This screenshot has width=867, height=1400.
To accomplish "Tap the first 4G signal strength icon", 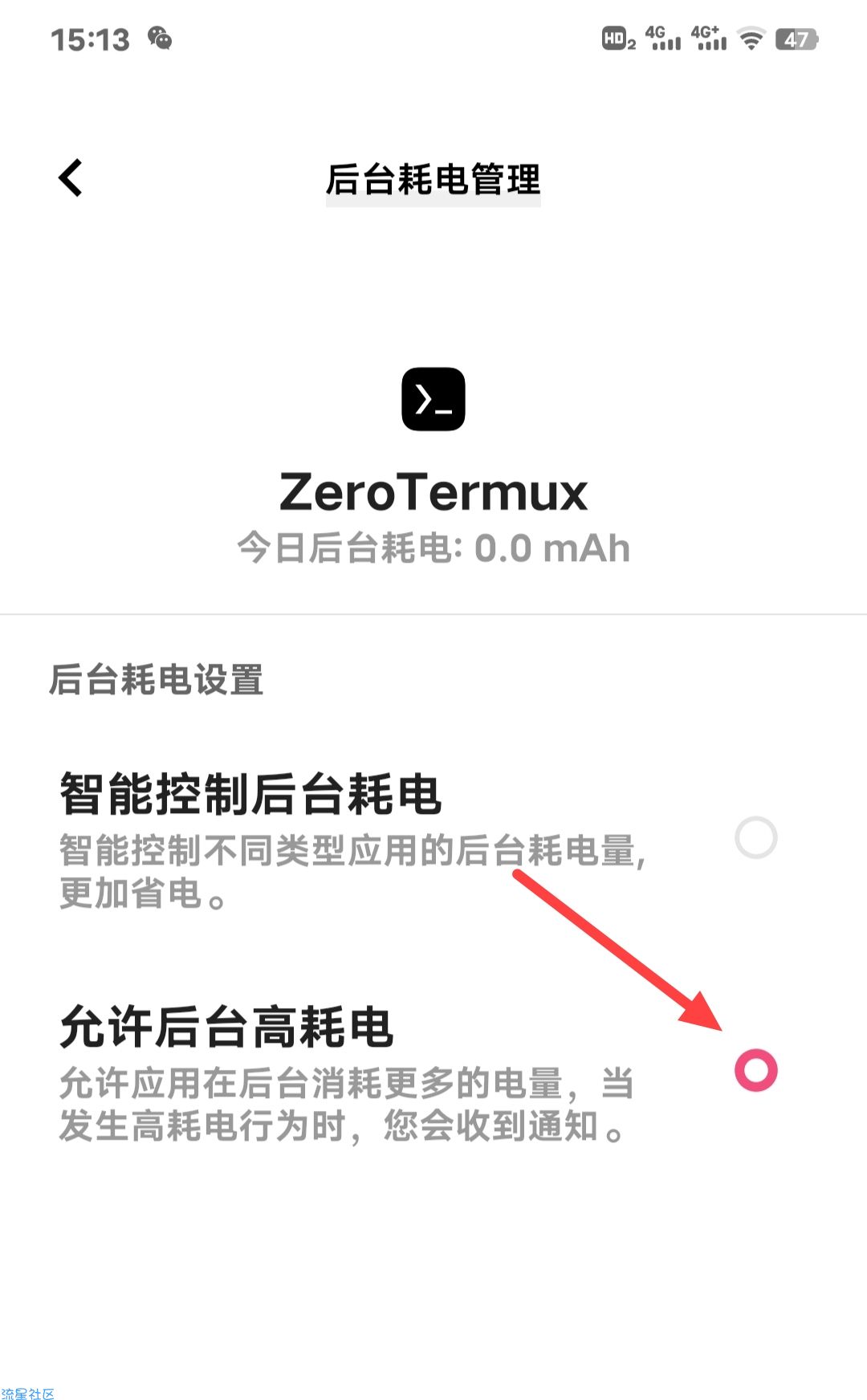I will pyautogui.click(x=664, y=38).
